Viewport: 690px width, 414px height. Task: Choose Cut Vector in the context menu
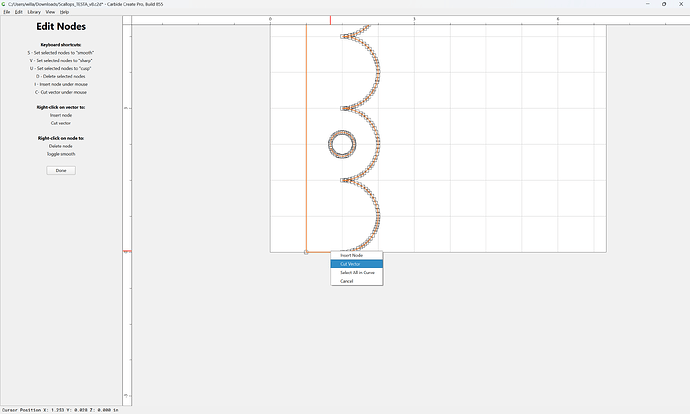[x=357, y=264]
